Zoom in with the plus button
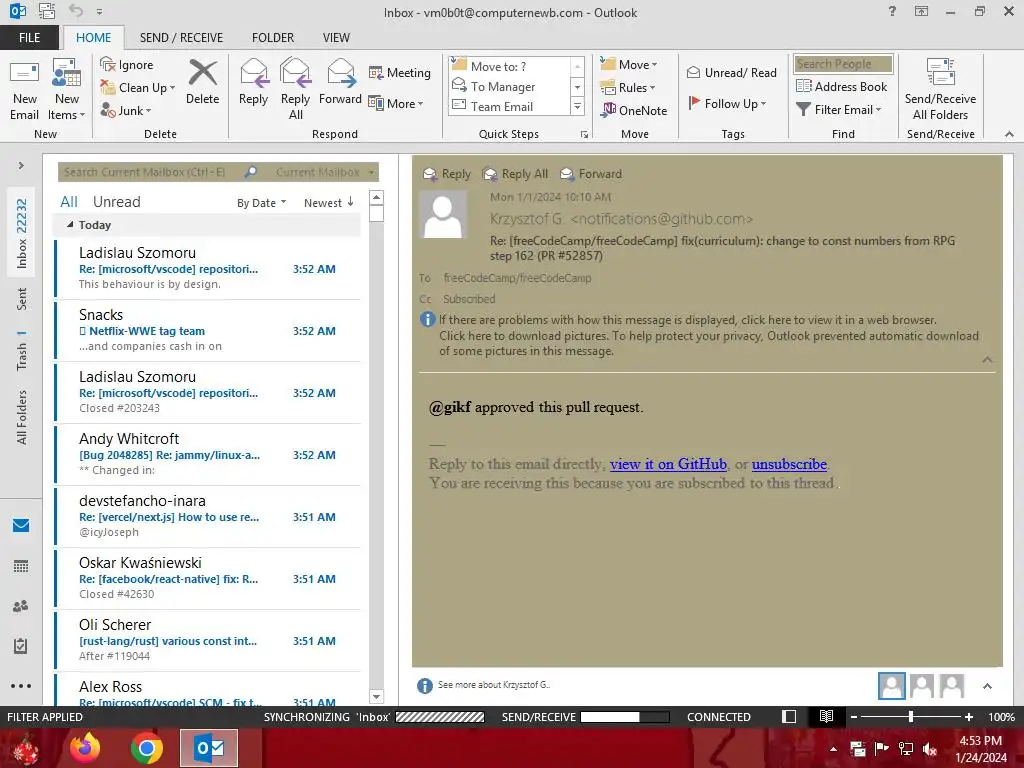1024x768 pixels. click(x=968, y=717)
